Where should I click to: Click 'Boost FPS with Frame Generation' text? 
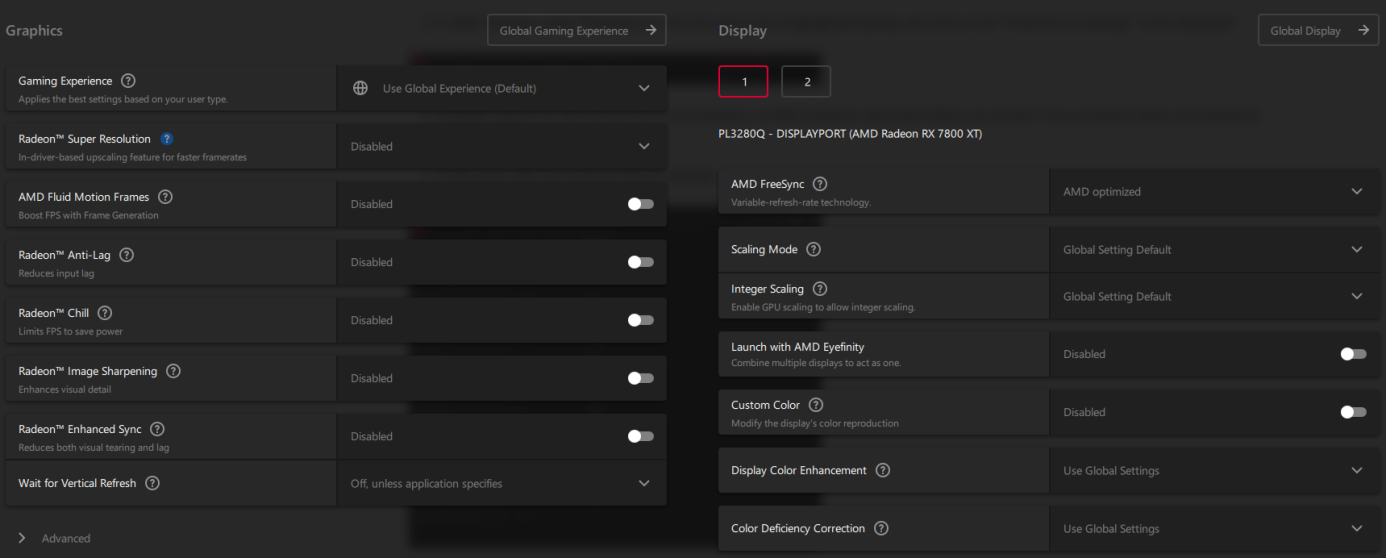coord(88,215)
